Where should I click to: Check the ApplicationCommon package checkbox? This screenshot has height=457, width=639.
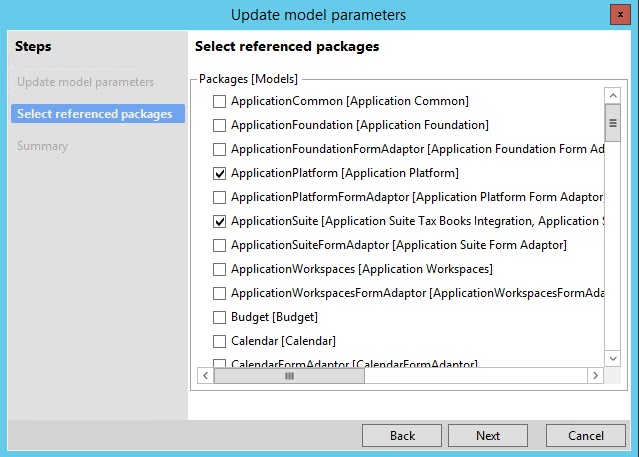[x=220, y=101]
